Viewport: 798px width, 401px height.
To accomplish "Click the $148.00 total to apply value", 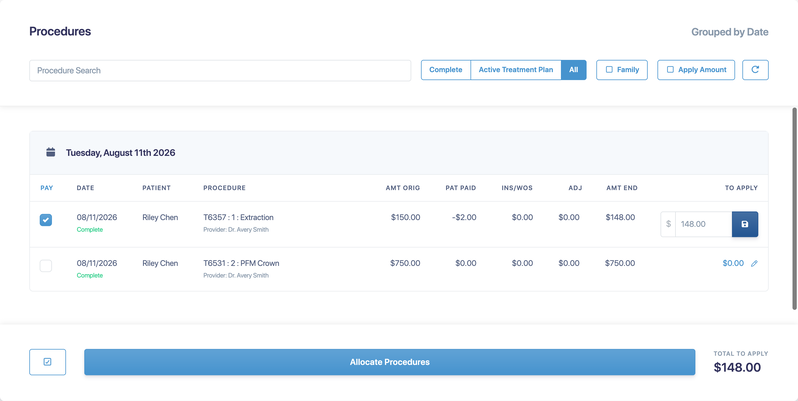I will tap(737, 367).
